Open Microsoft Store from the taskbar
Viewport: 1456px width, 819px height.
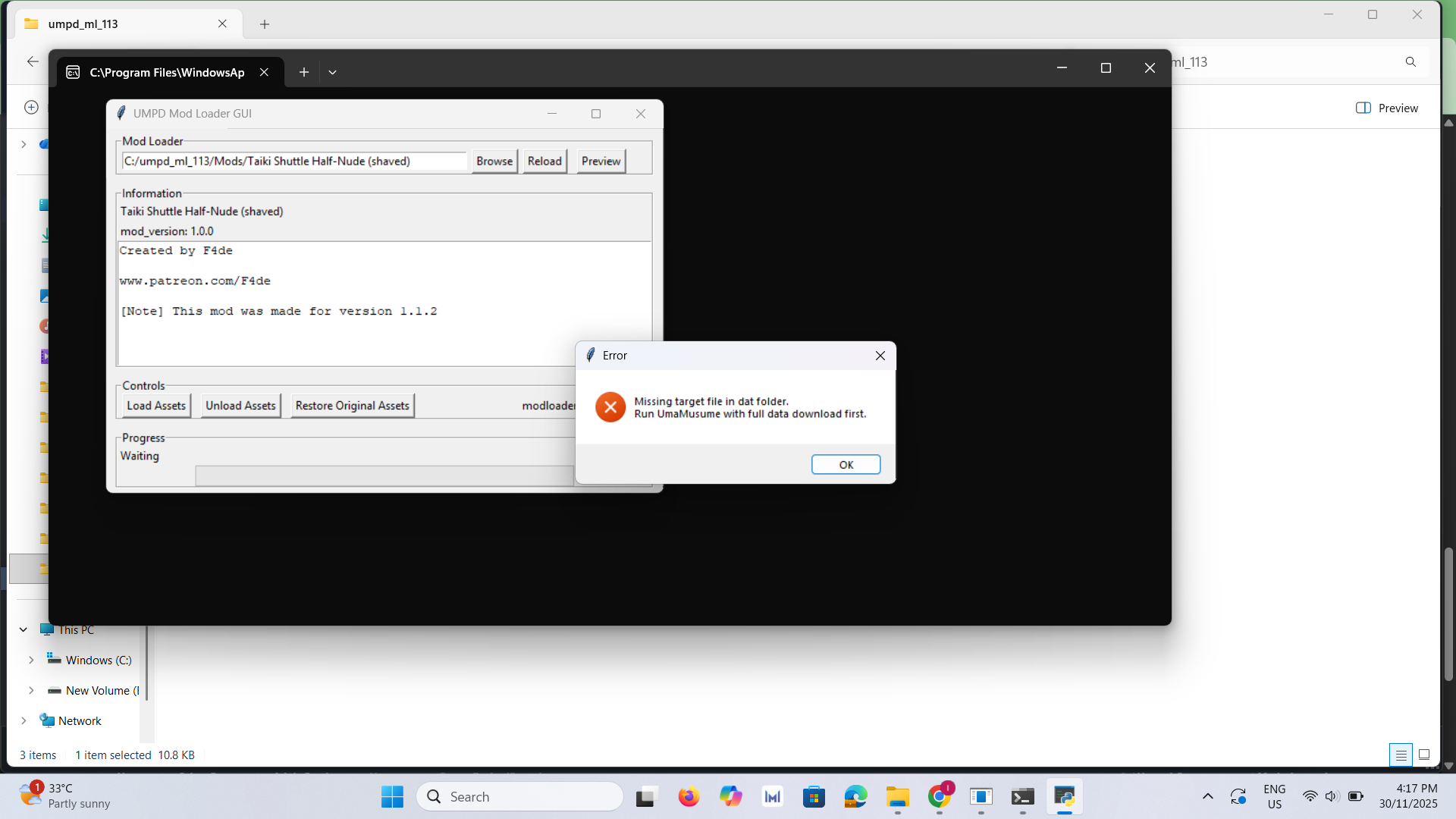[x=814, y=797]
